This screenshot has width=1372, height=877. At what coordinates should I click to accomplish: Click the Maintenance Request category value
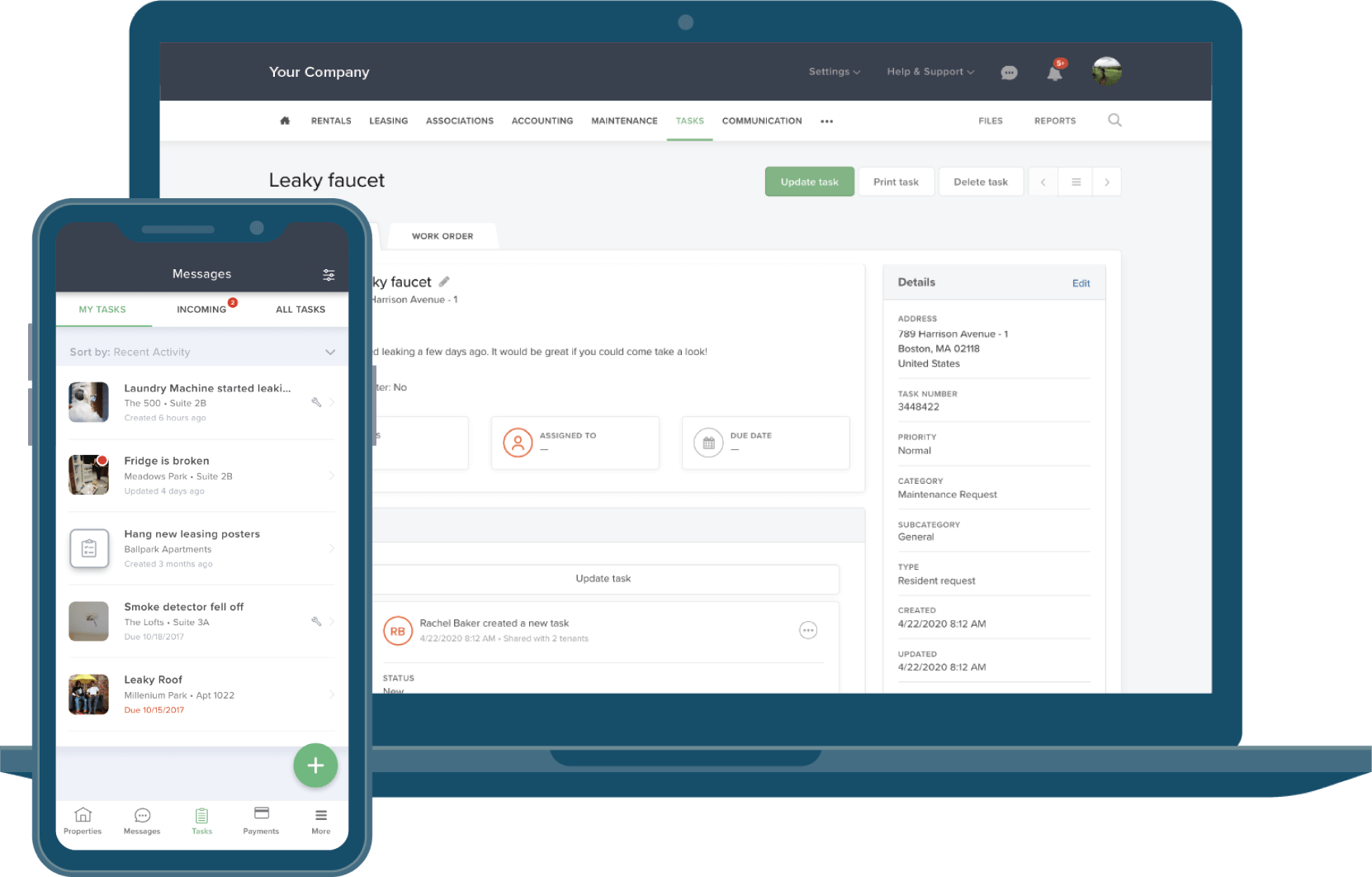948,495
